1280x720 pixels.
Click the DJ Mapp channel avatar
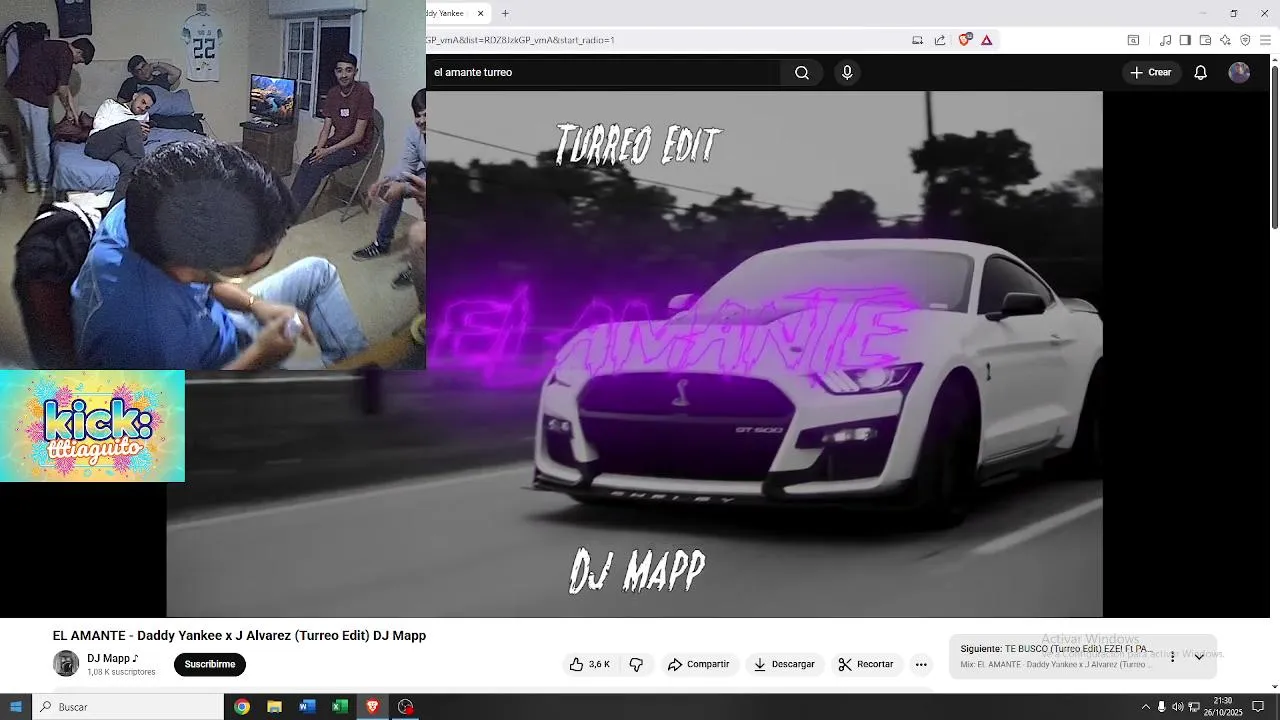coord(66,664)
